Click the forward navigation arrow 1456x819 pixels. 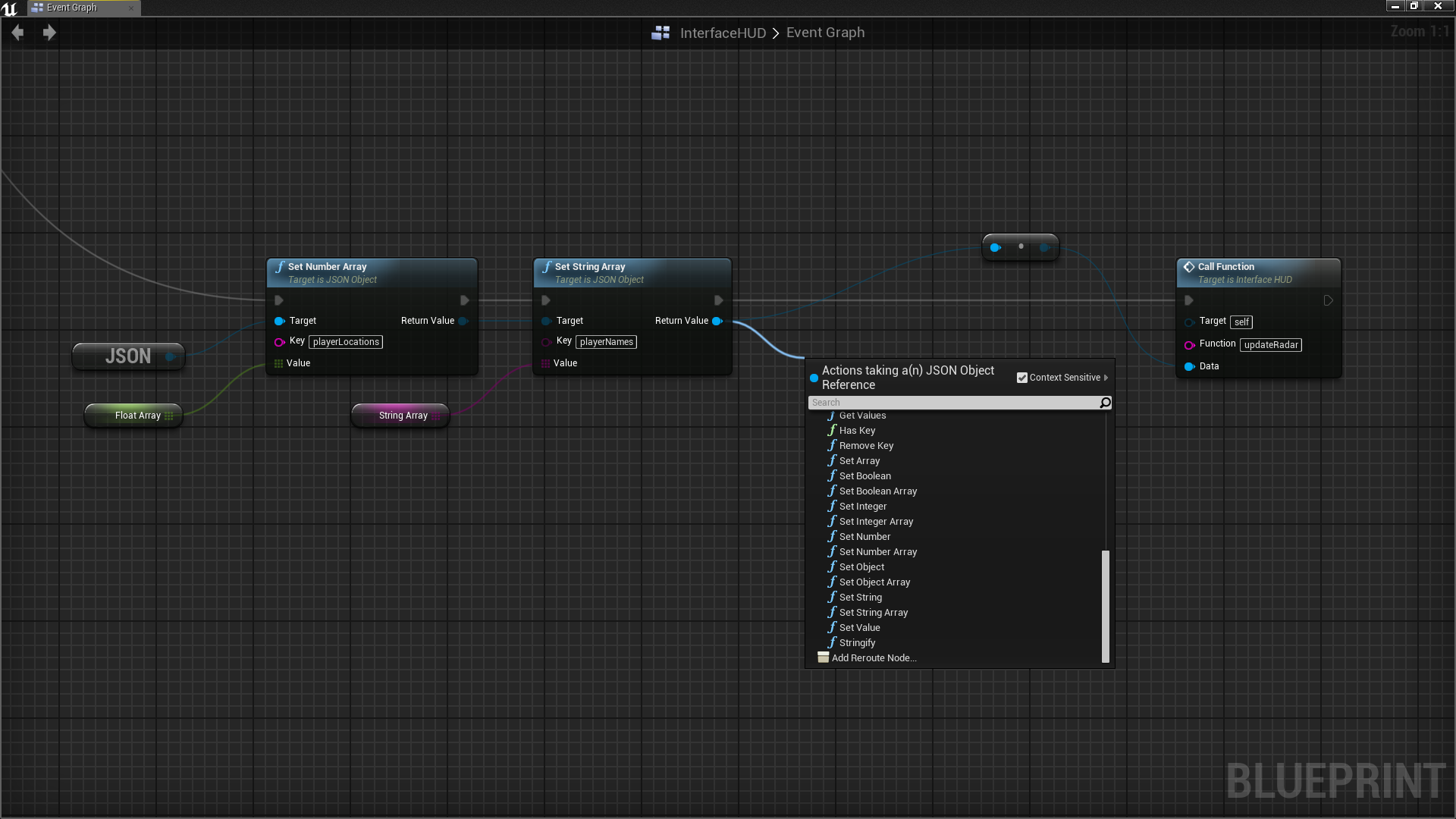pyautogui.click(x=49, y=33)
